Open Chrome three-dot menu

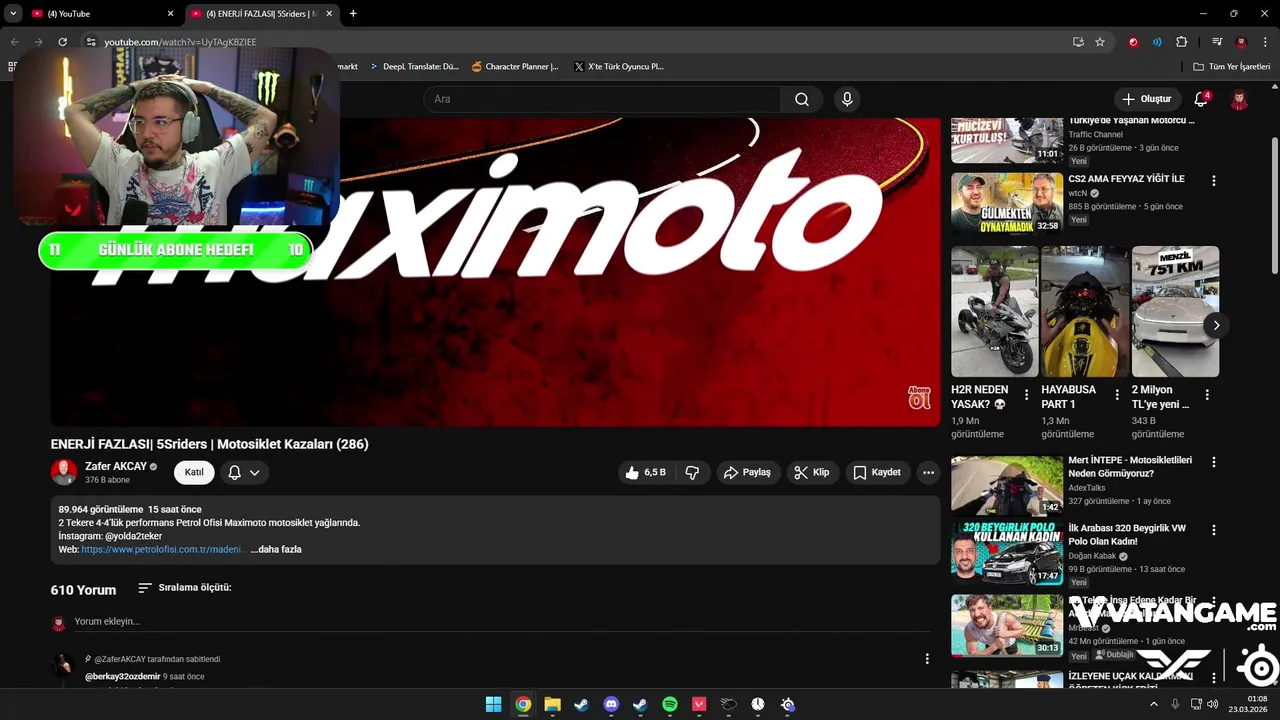click(x=1265, y=42)
